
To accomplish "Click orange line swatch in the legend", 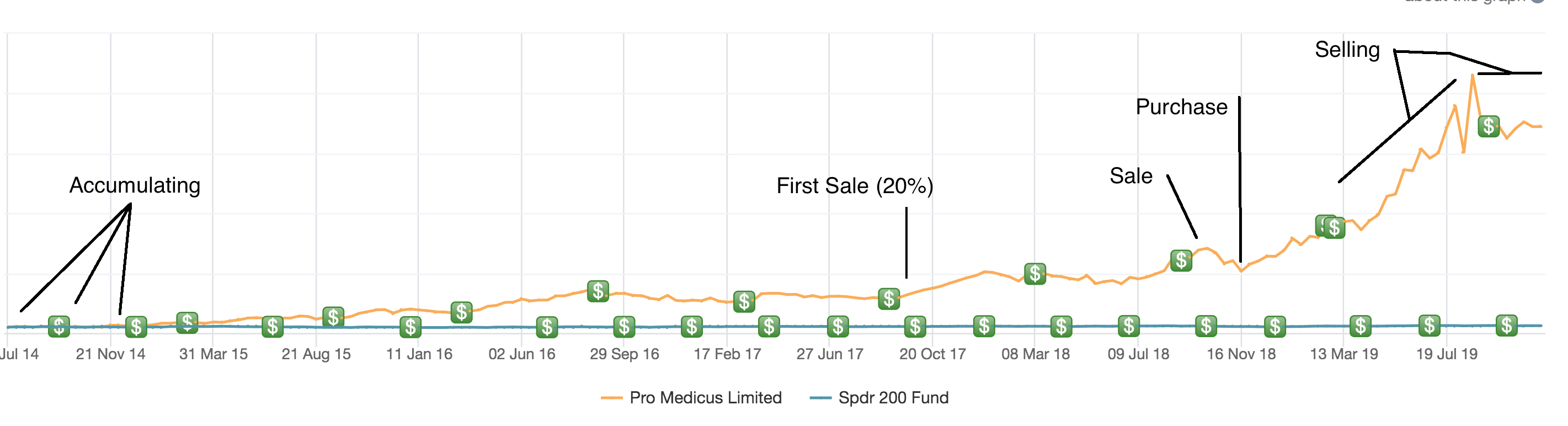I will point(611,398).
